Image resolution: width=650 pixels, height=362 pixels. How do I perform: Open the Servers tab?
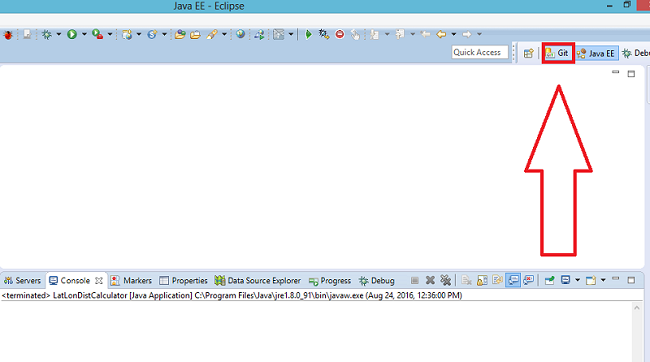pyautogui.click(x=22, y=281)
